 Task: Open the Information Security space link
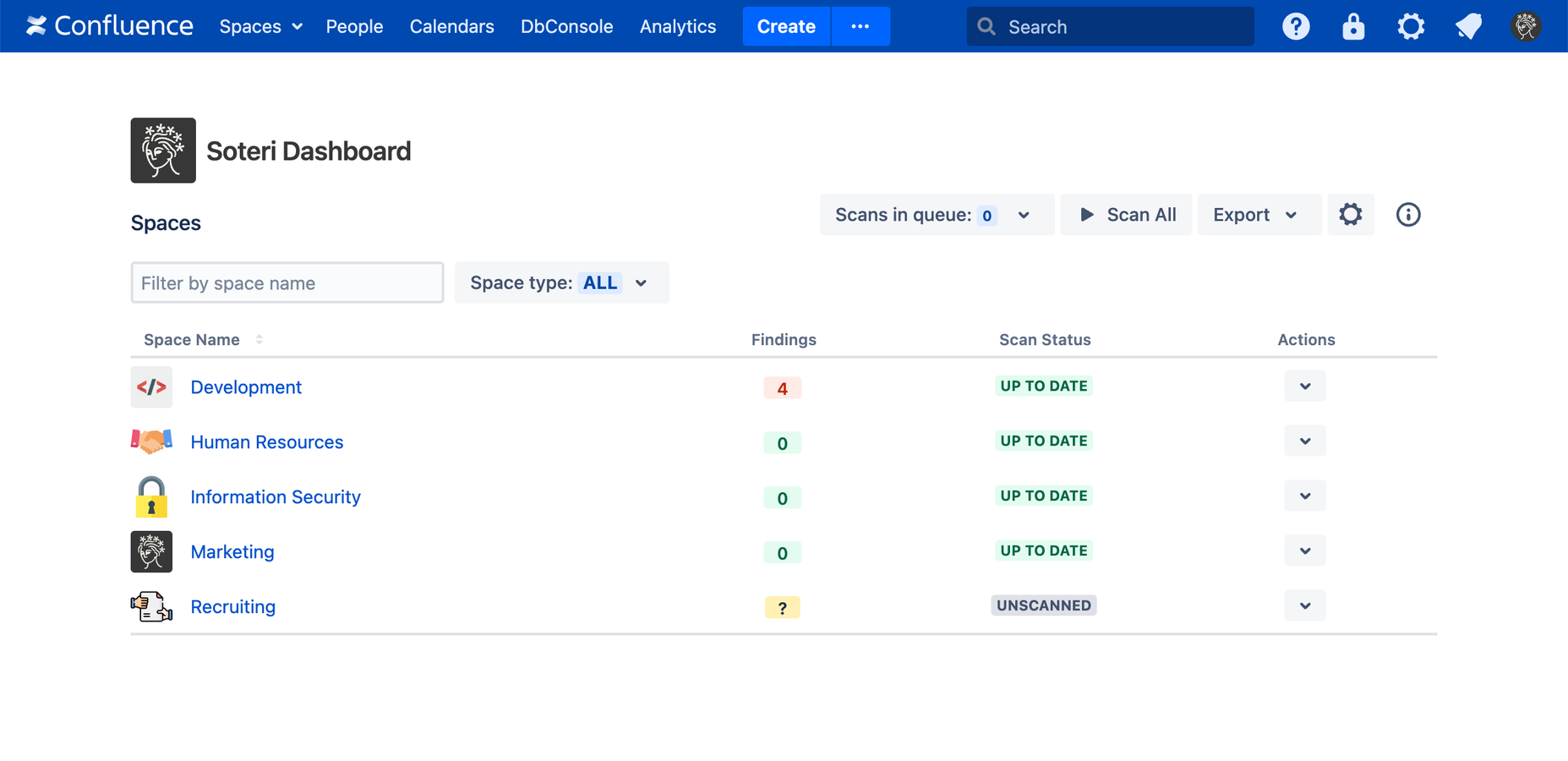point(276,497)
